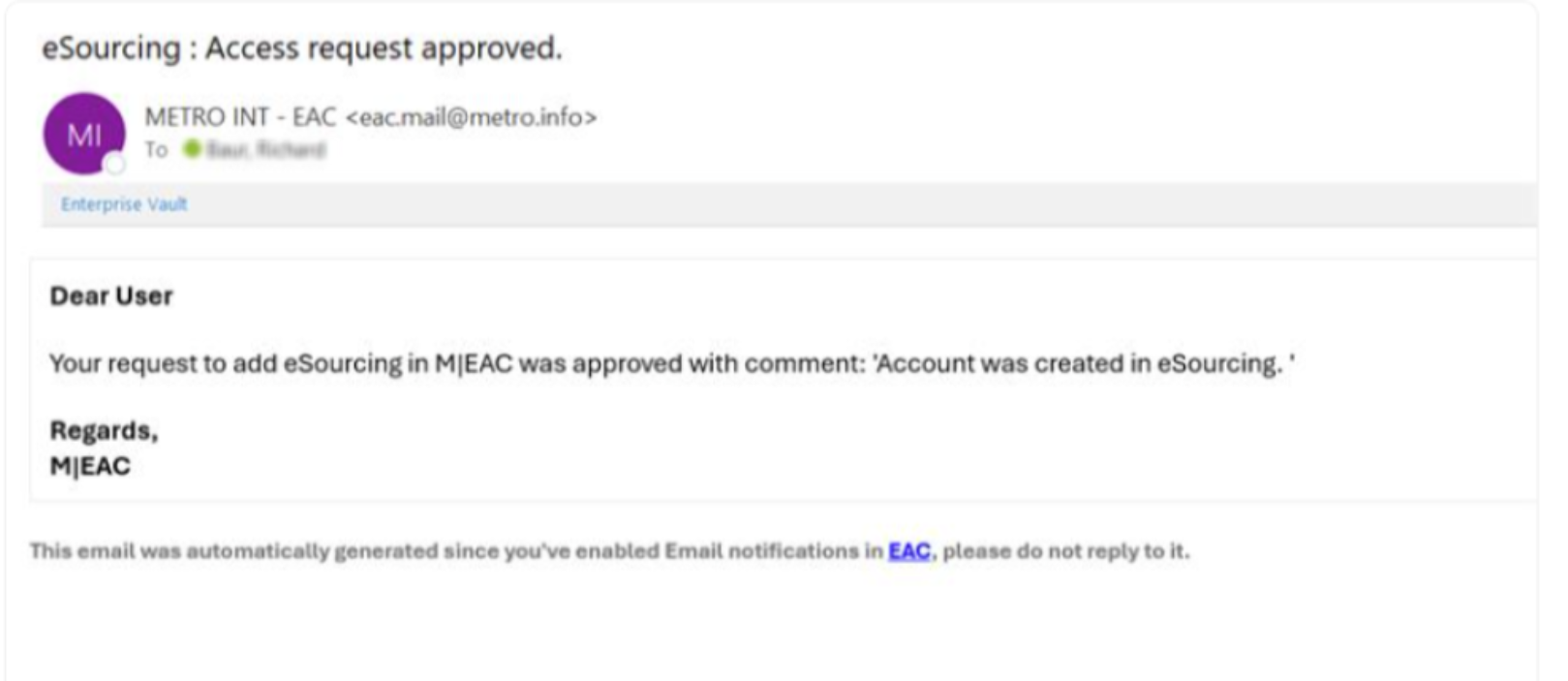1568x681 pixels.
Task: Click the M|EAC signature text
Action: click(x=90, y=467)
